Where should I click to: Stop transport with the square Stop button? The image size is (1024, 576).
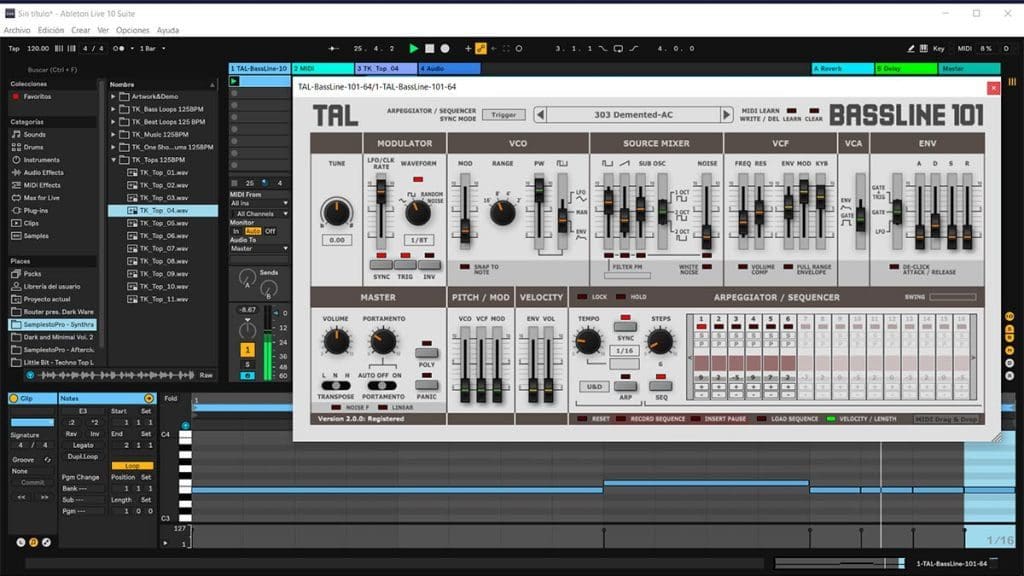[429, 48]
